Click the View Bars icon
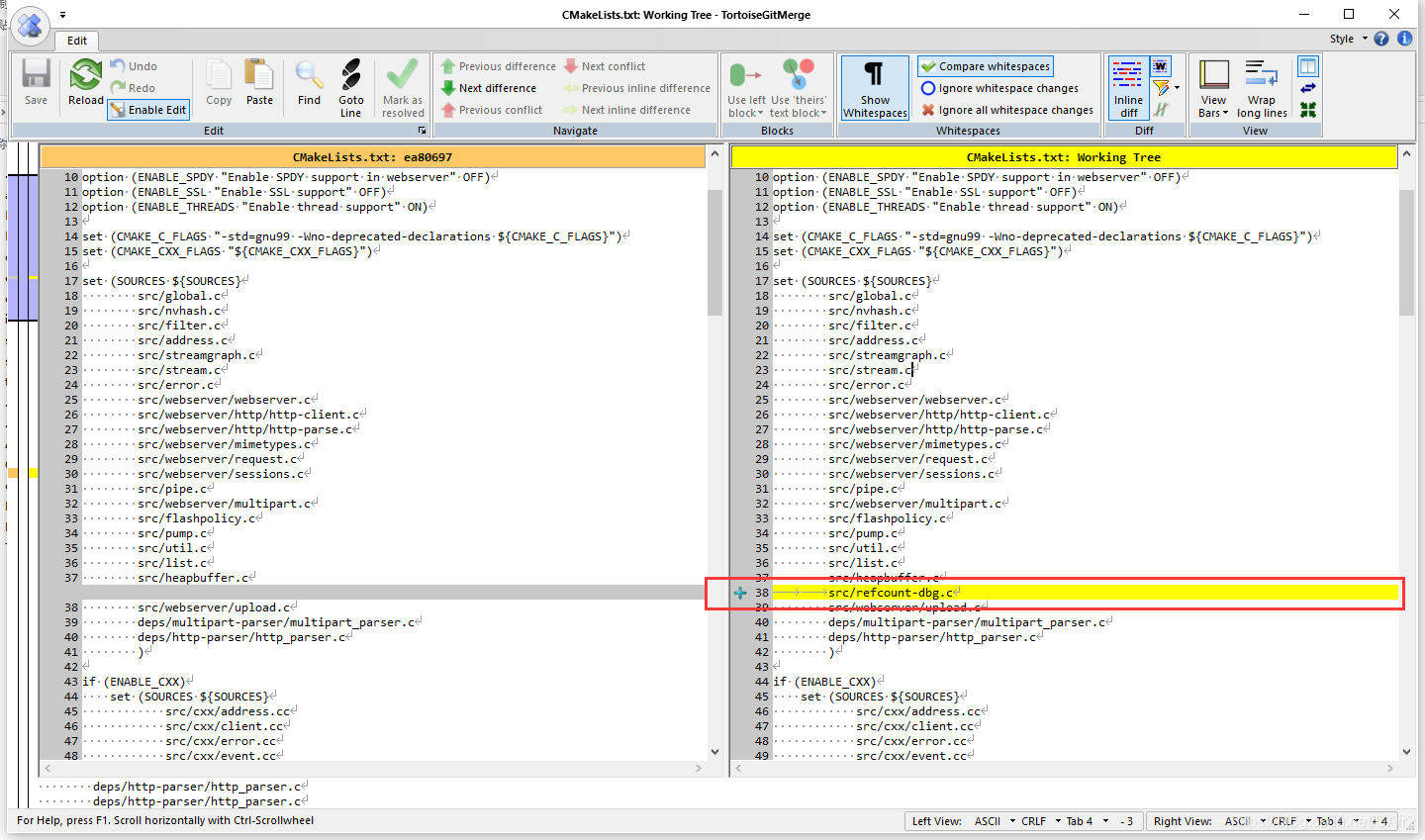 point(1214,75)
